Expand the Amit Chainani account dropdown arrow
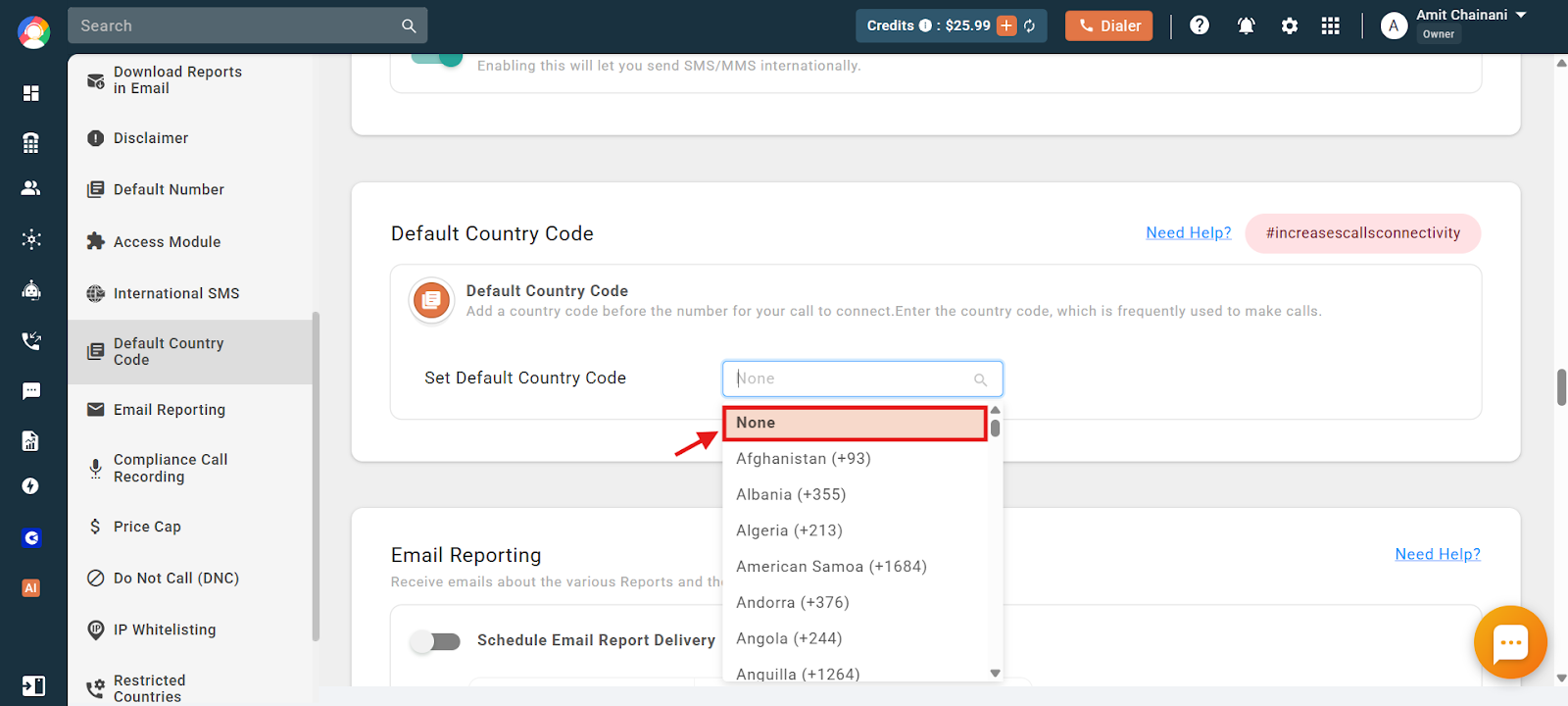 (1521, 15)
